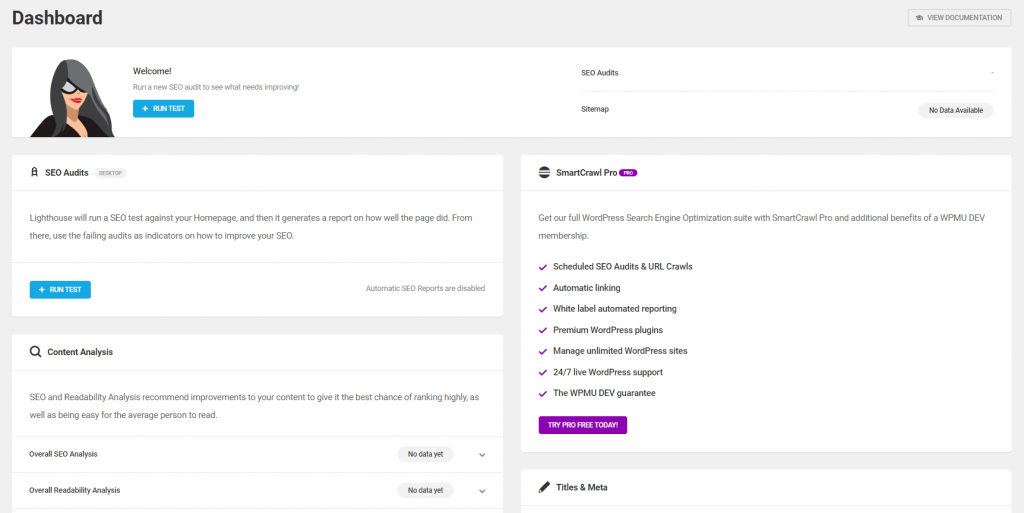The width and height of the screenshot is (1024, 513).
Task: Click the SmartCrawl Pro card title
Action: point(586,173)
